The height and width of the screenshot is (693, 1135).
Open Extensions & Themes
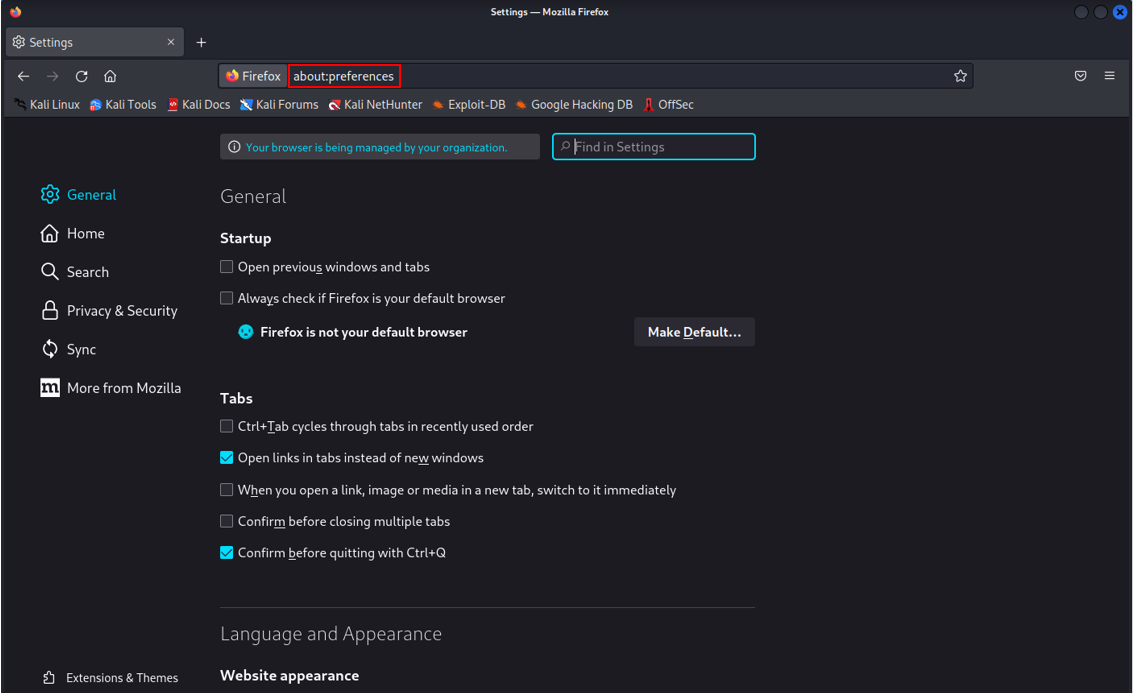[x=110, y=678]
